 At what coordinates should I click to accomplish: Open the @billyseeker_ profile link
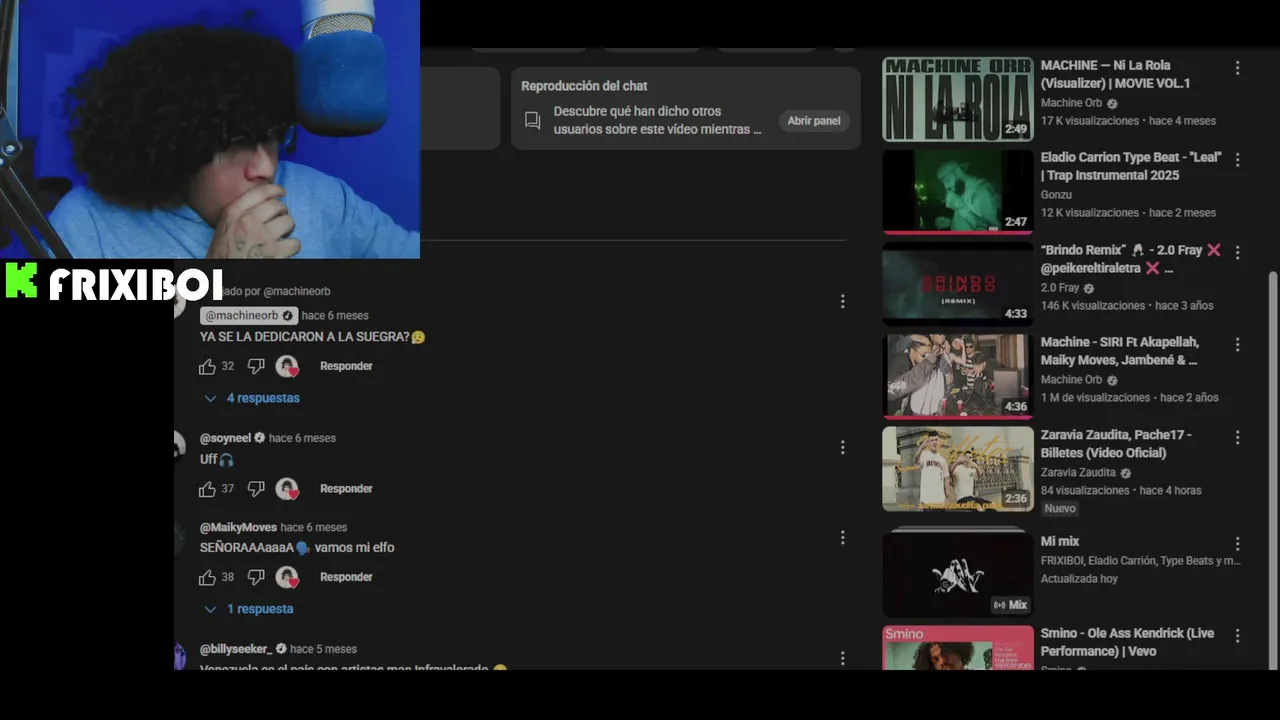(x=236, y=649)
